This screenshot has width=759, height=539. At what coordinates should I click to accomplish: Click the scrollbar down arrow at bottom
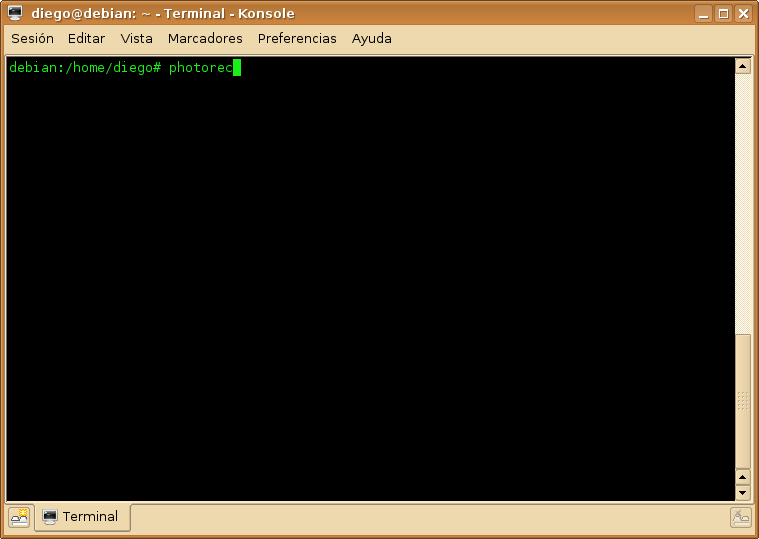pyautogui.click(x=743, y=493)
